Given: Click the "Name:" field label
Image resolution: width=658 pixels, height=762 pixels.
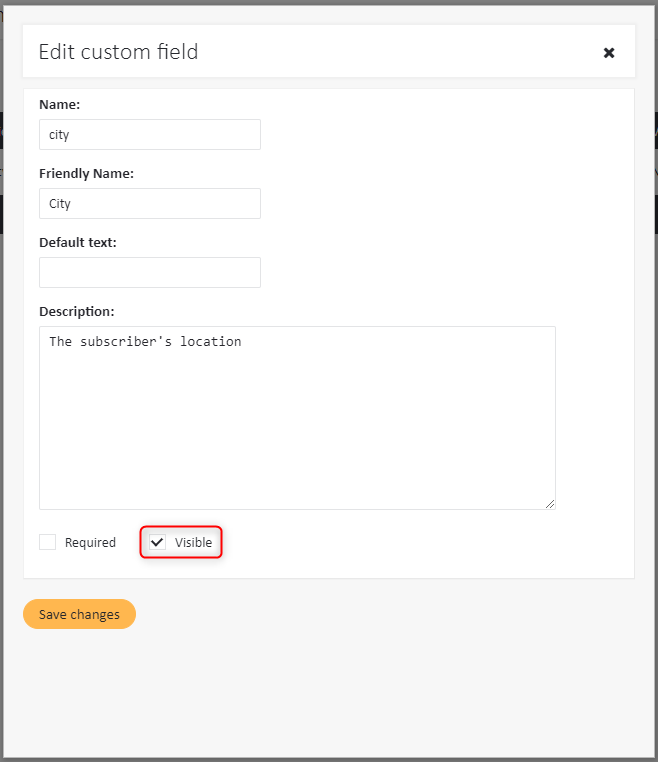Looking at the screenshot, I should click(59, 104).
